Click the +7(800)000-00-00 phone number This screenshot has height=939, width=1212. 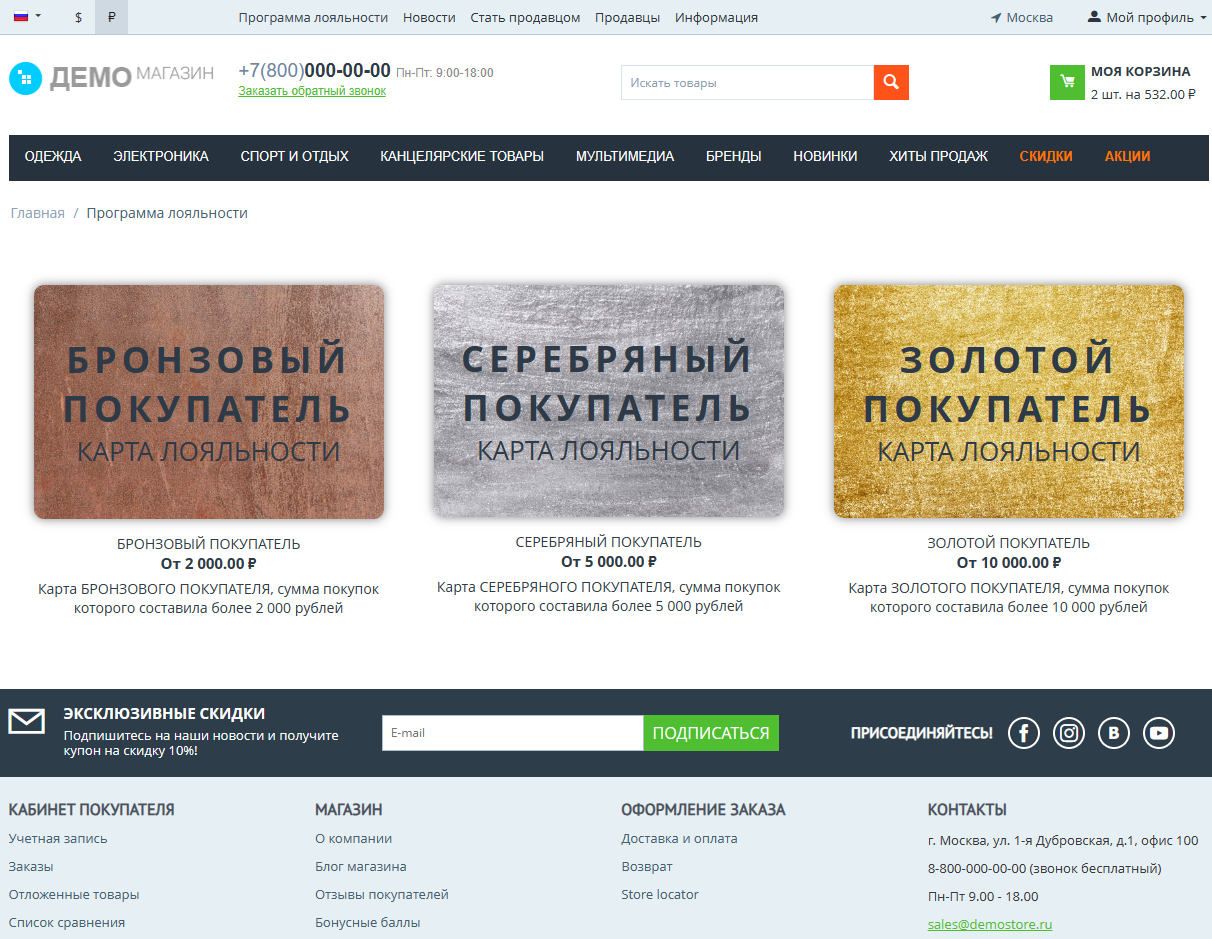tap(314, 70)
